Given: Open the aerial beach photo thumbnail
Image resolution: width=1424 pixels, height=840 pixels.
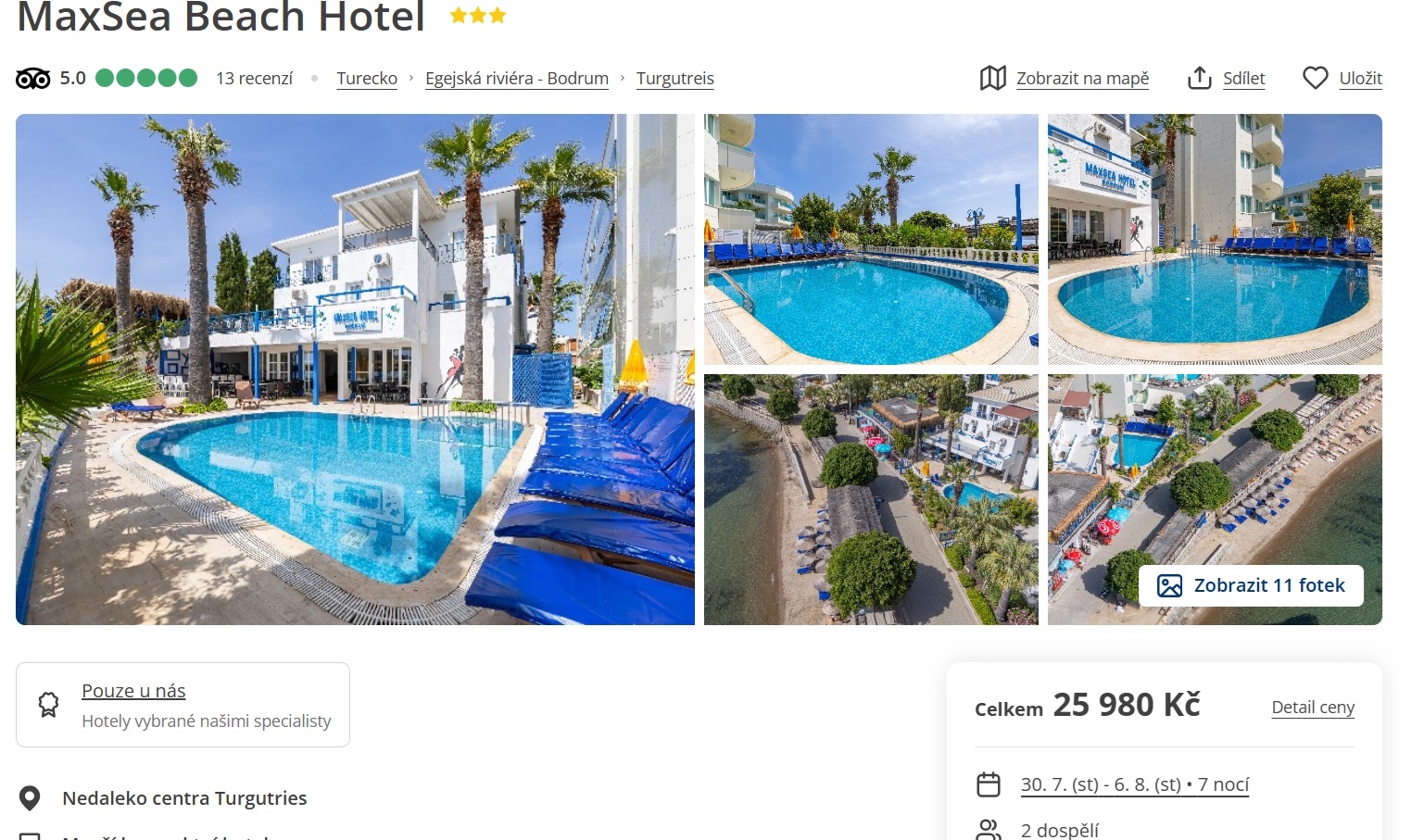Looking at the screenshot, I should (871, 499).
